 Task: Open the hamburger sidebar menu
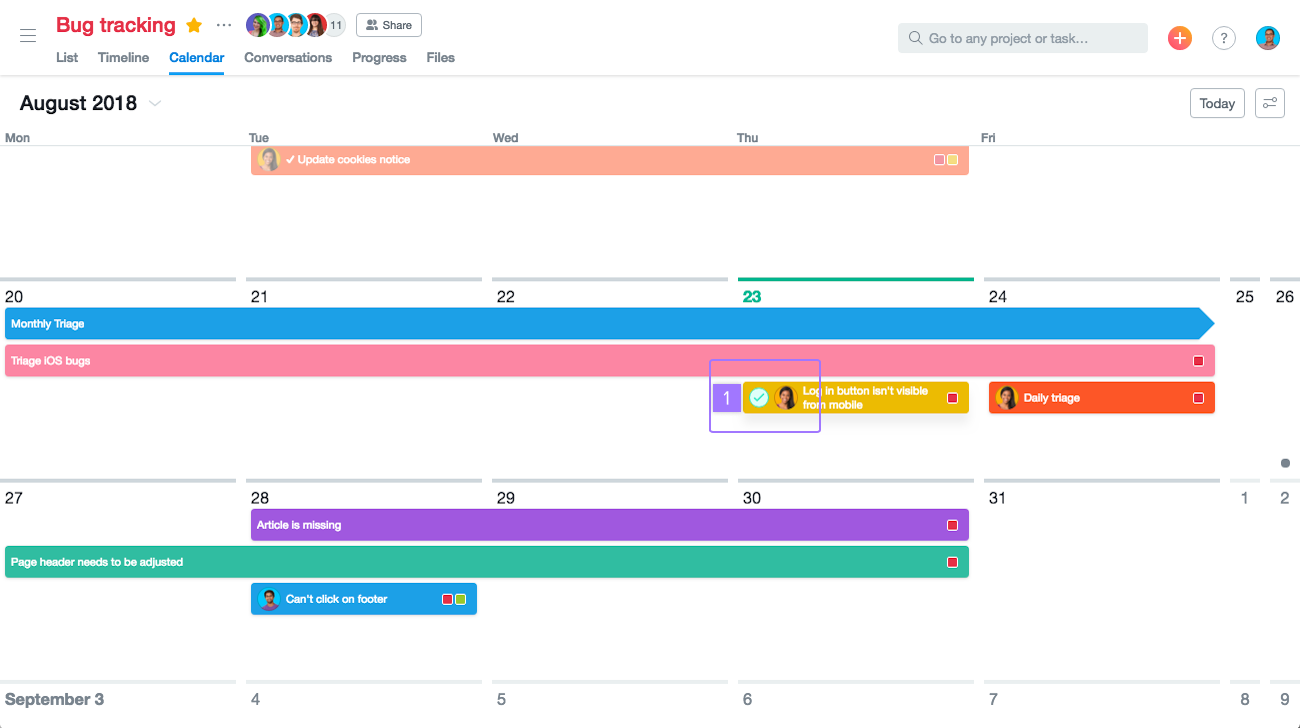28,36
